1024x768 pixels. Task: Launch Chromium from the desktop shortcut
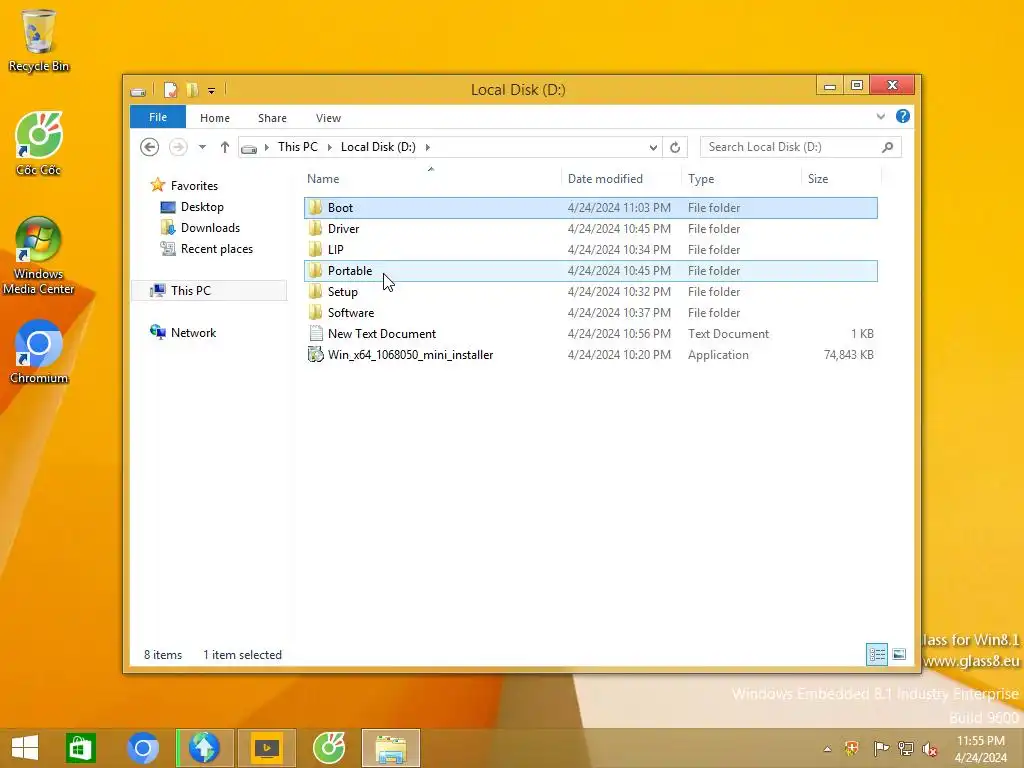(39, 352)
